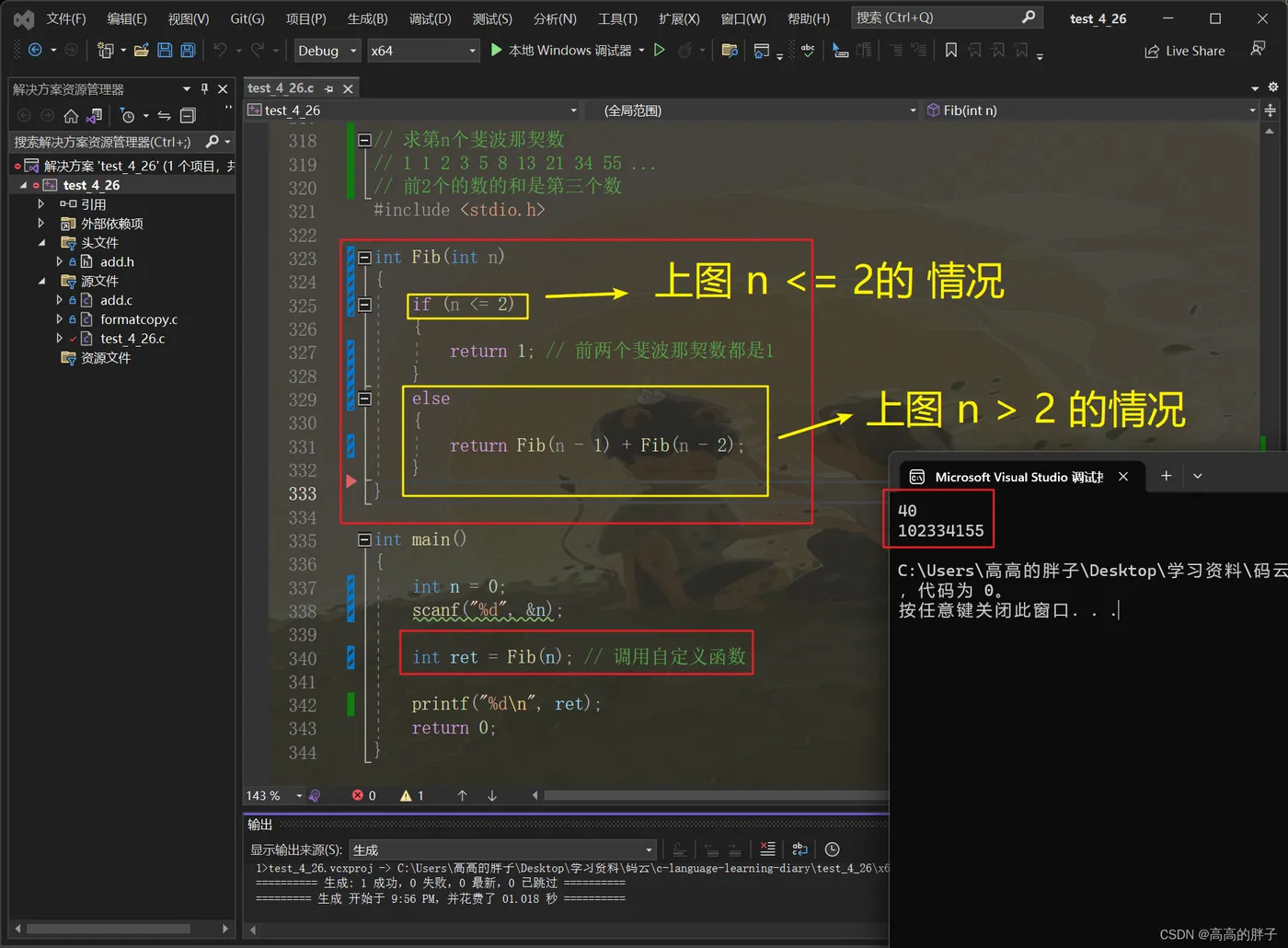The height and width of the screenshot is (948, 1288).
Task: Collapse the 源文件 folder node
Action: coord(41,281)
